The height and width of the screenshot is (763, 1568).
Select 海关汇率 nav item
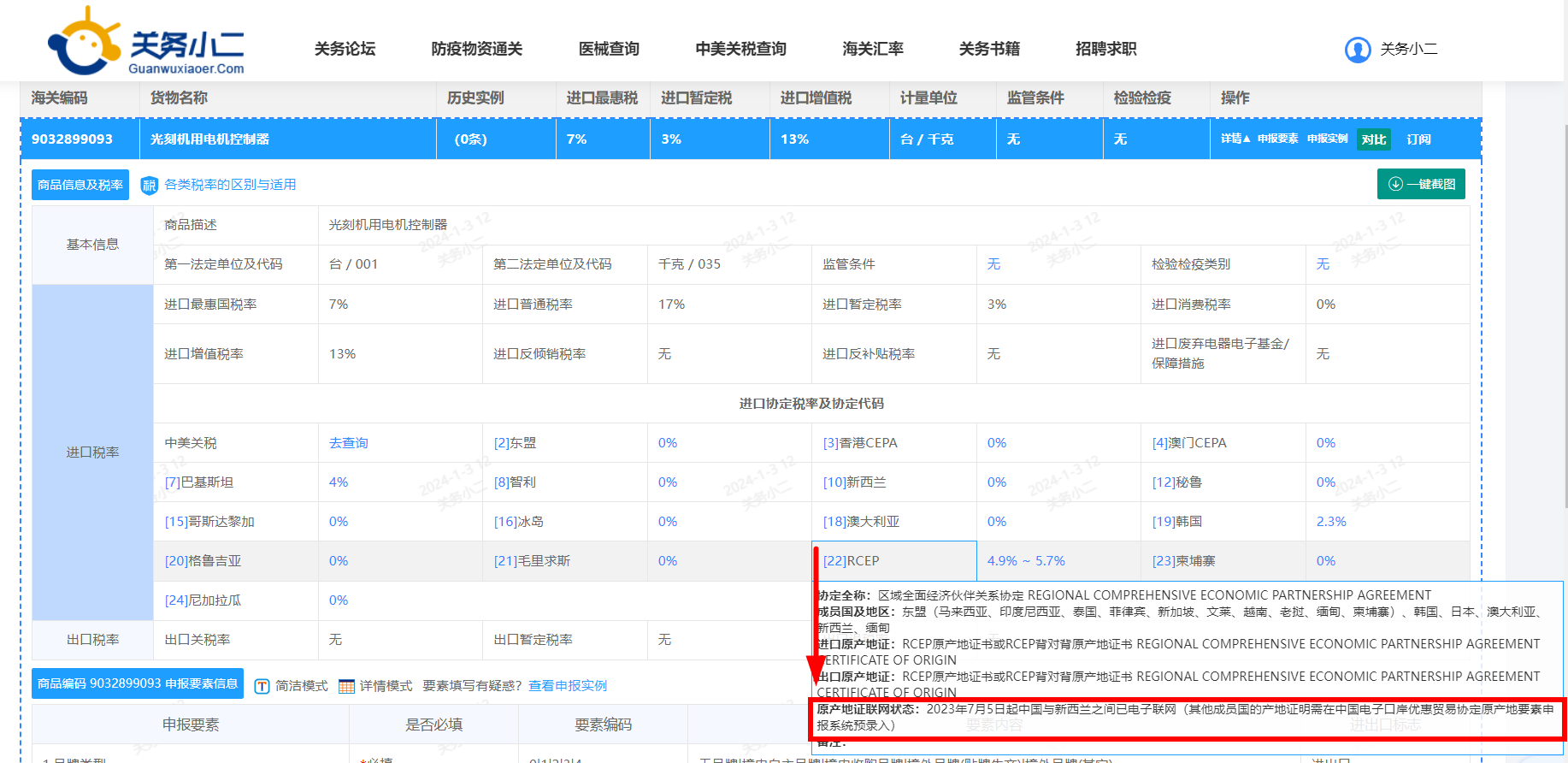pyautogui.click(x=873, y=49)
